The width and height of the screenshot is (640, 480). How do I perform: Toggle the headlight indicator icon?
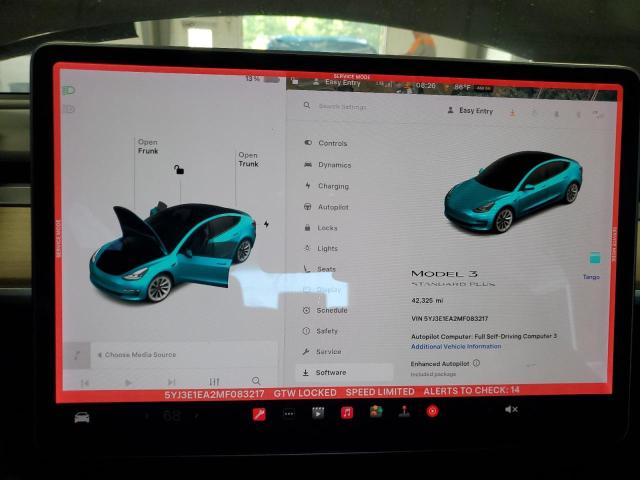pos(69,90)
